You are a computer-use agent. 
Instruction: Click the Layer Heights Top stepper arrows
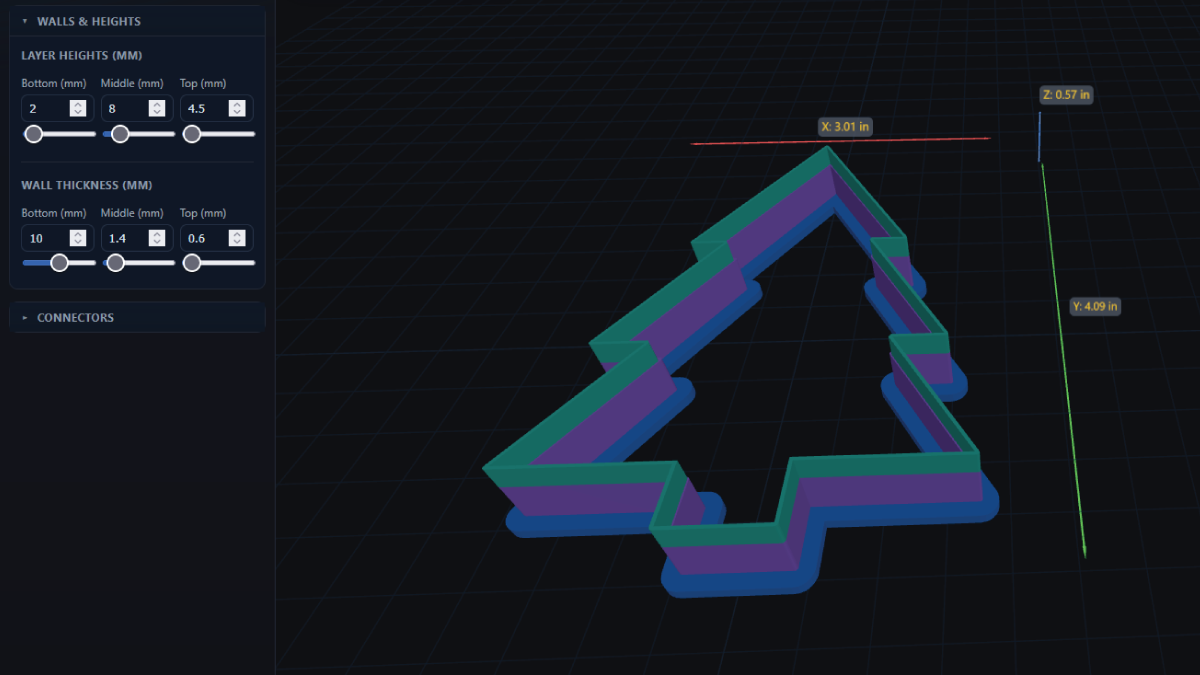point(237,108)
